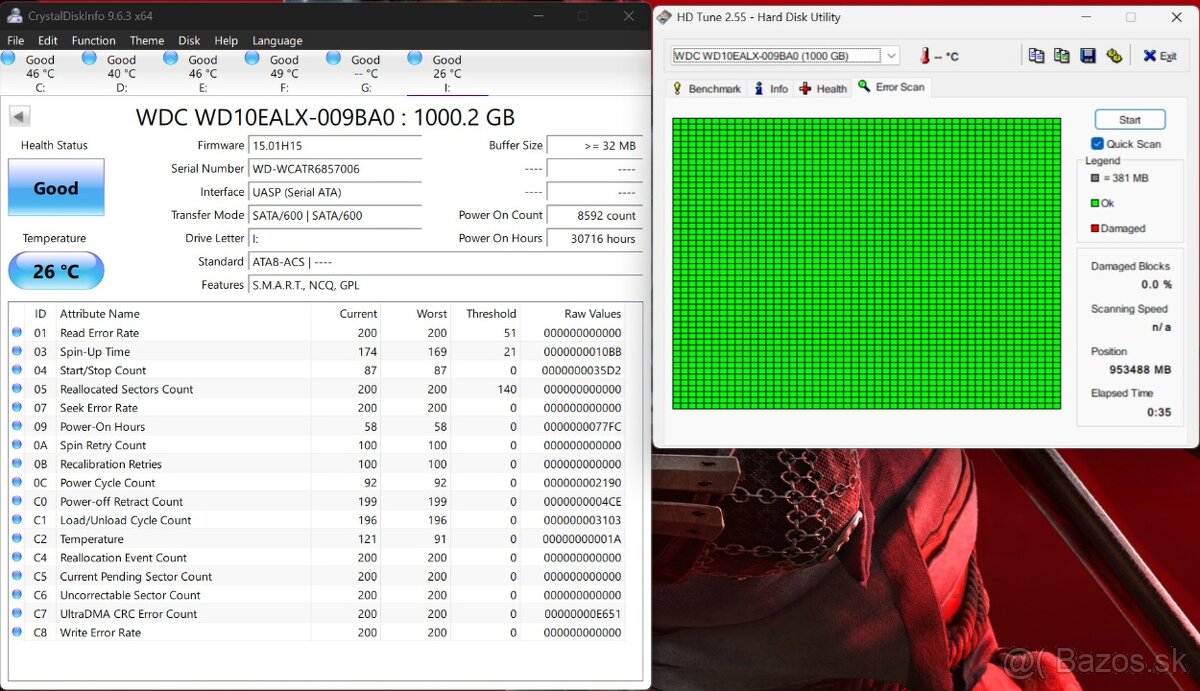Click the Interface field UASP (Serial ATA)

click(x=335, y=192)
